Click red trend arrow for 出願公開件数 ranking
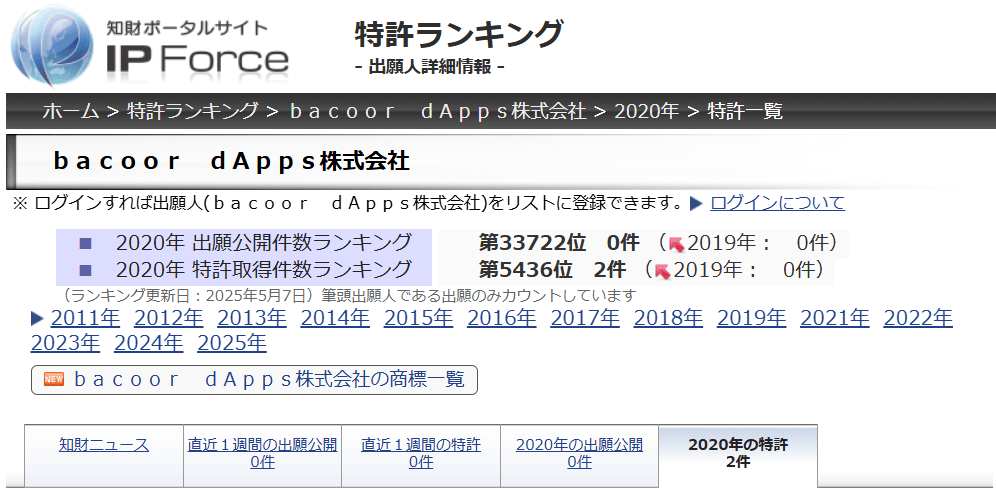 [x=676, y=244]
